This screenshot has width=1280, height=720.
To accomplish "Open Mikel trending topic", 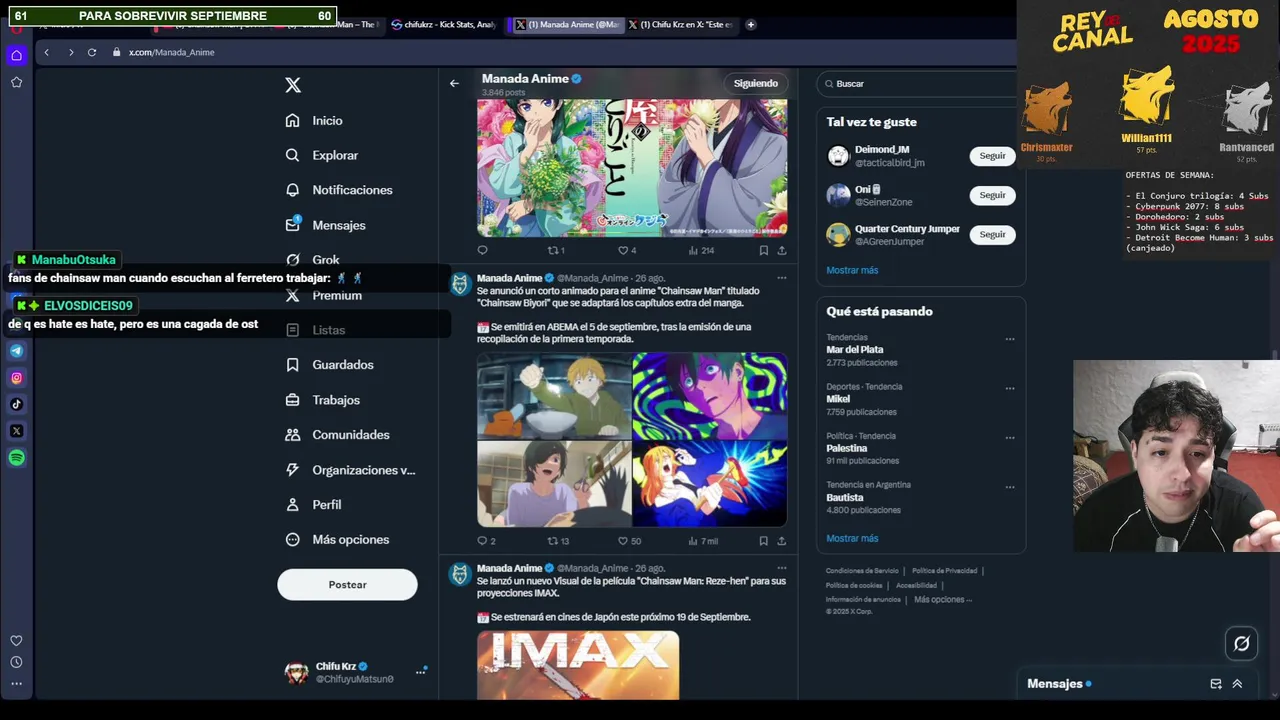I will (838, 399).
